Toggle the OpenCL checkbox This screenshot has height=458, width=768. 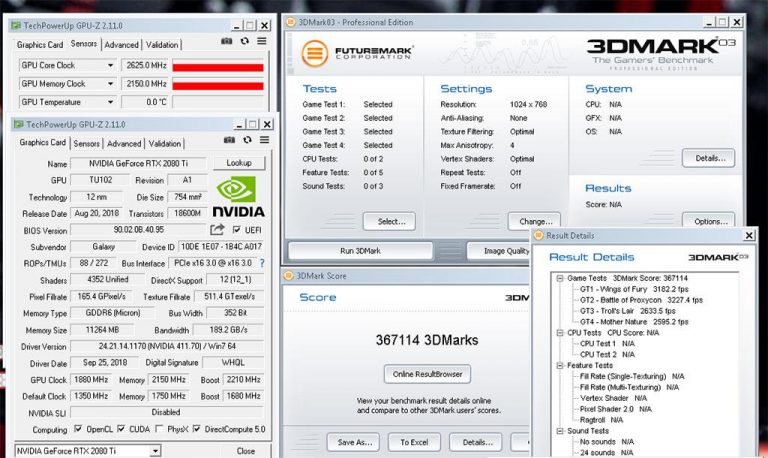[x=78, y=429]
